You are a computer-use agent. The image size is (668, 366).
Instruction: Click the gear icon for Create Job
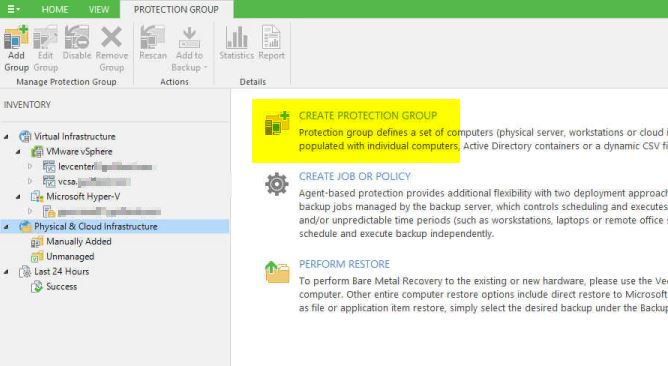point(277,184)
